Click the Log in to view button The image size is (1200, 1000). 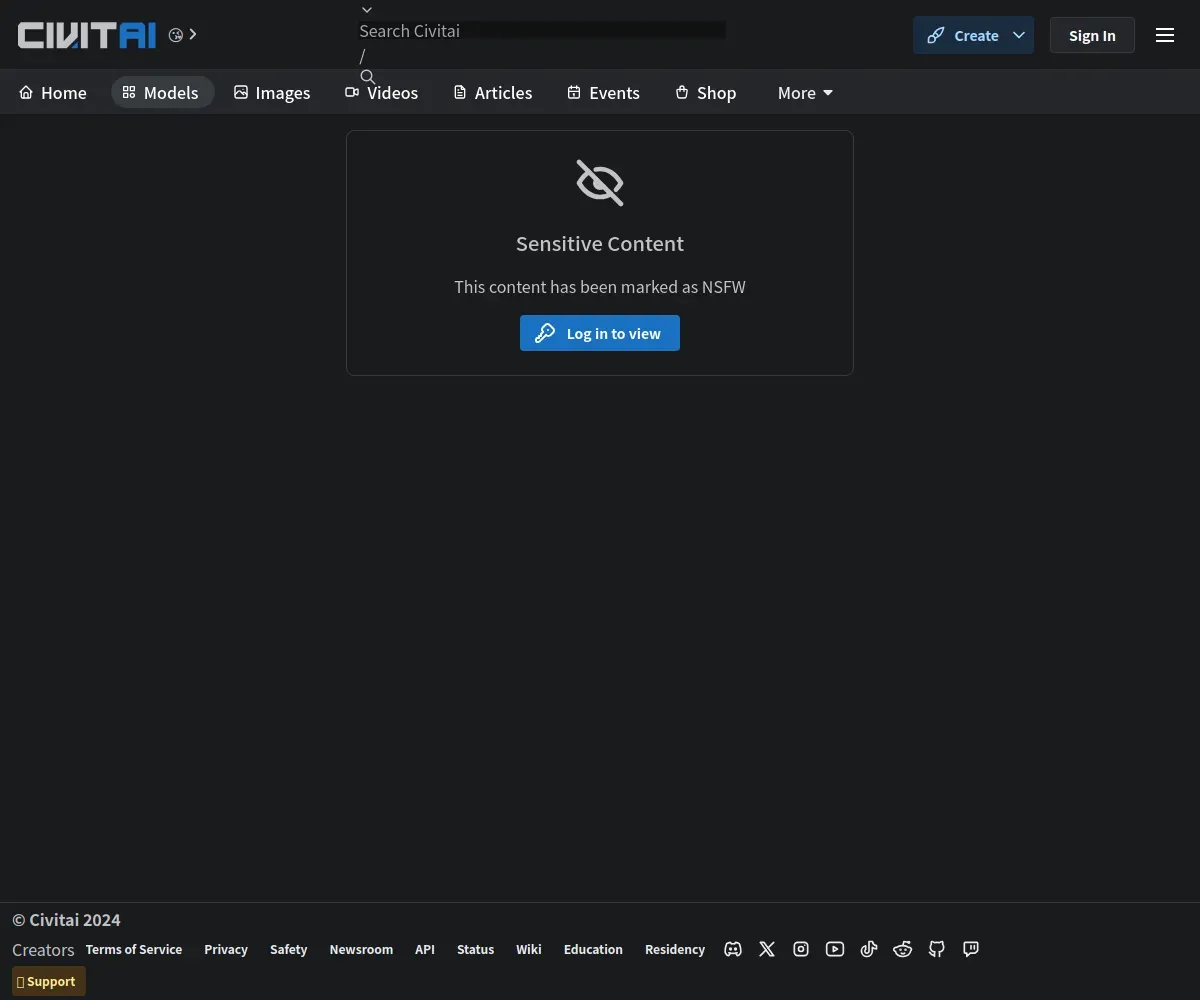[600, 333]
